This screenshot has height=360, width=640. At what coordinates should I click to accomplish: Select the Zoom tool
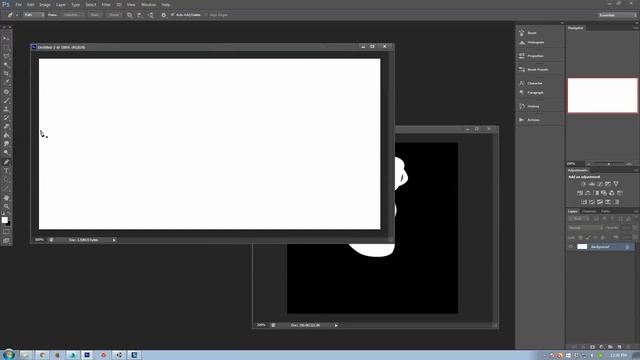tap(6, 207)
